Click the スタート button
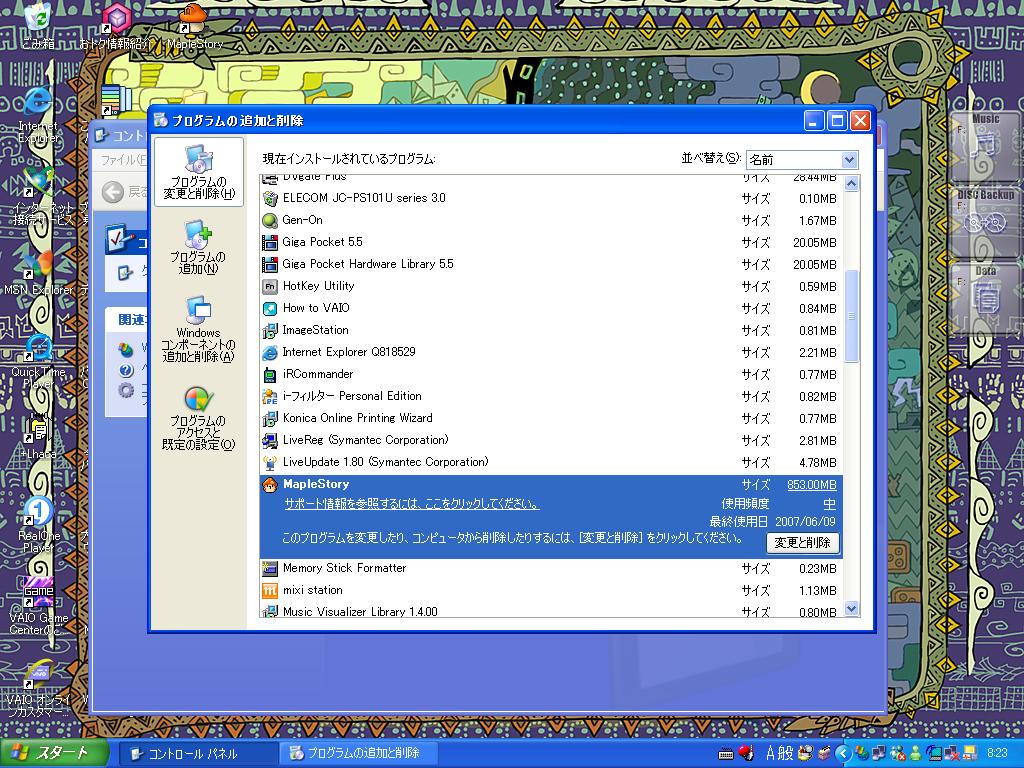Screen dimensions: 1024x768 [x=54, y=753]
